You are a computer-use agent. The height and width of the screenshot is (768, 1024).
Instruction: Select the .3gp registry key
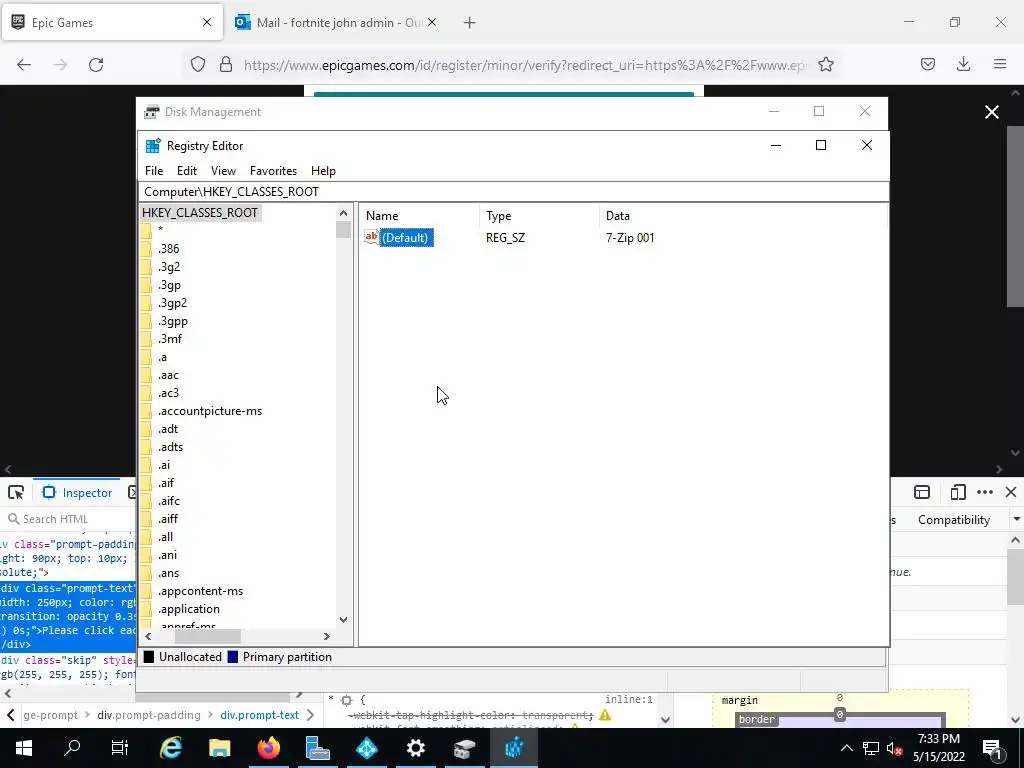(169, 285)
